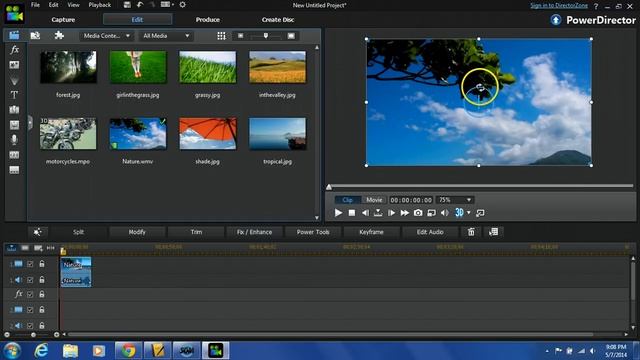
Task: Lock video track 2
Action: pyautogui.click(x=42, y=309)
